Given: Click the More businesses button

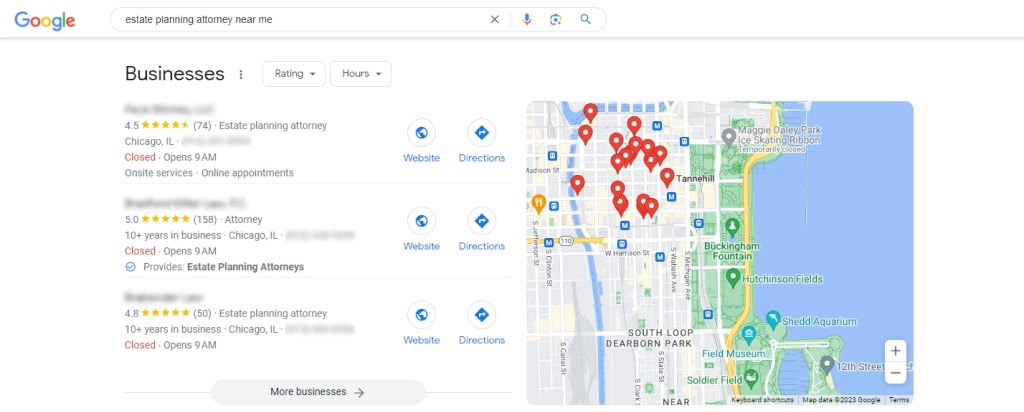Looking at the screenshot, I should click(x=318, y=392).
